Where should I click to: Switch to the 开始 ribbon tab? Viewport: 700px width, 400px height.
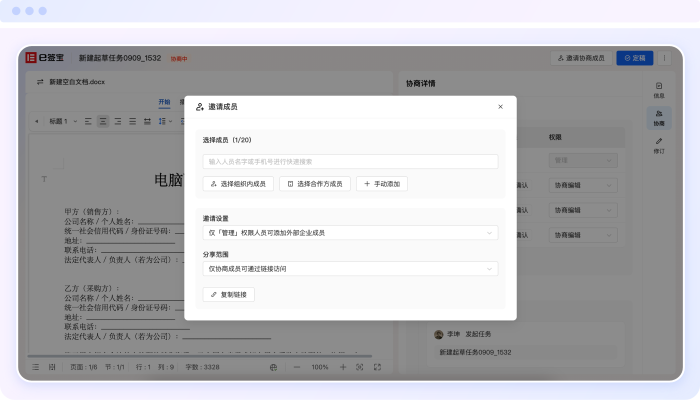[x=164, y=102]
